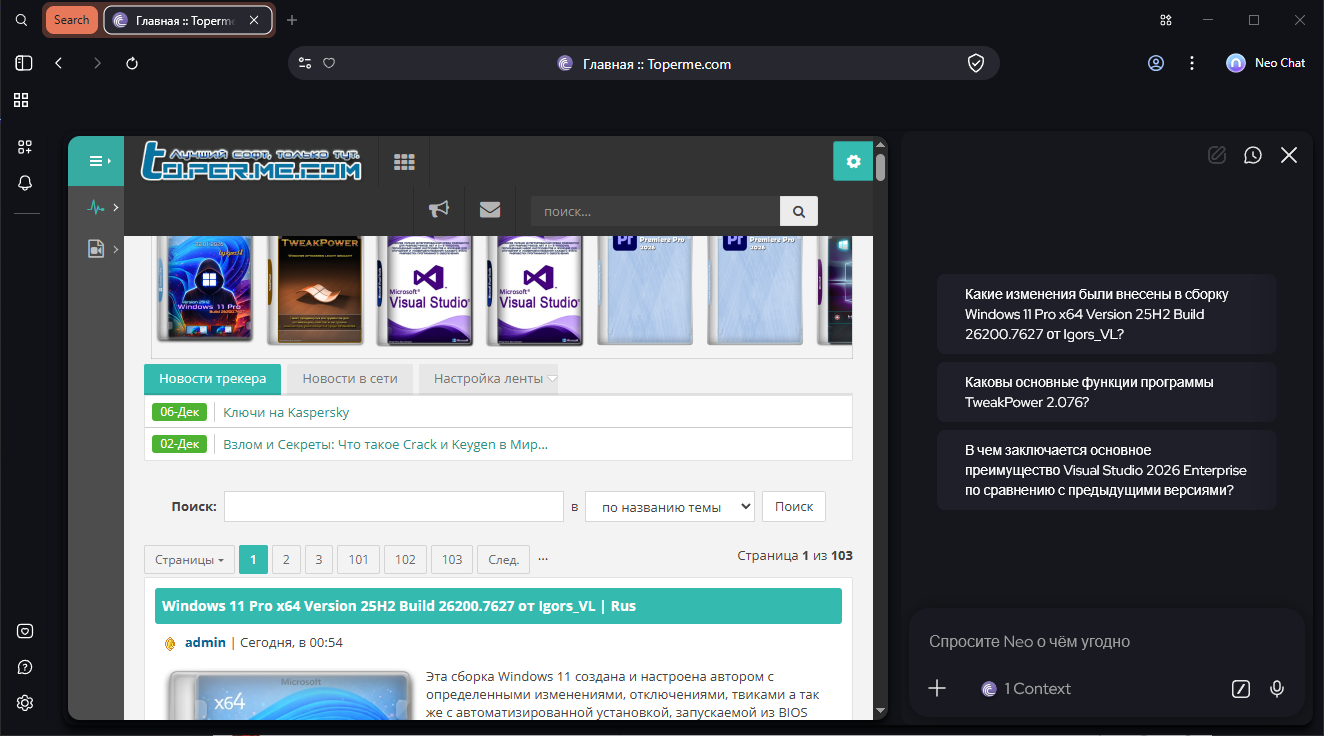Image resolution: width=1324 pixels, height=736 pixels.
Task: Open the Ключи на Kaspersky news link
Action: [286, 412]
